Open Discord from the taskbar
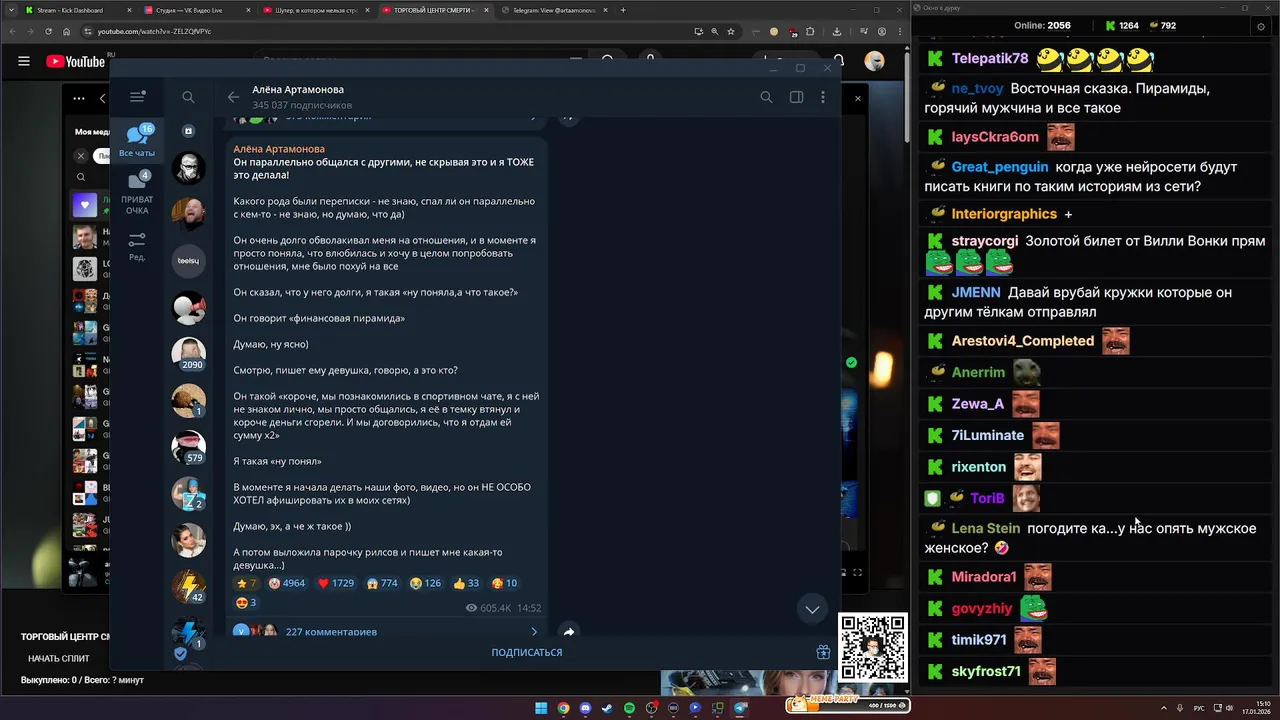 [x=585, y=708]
